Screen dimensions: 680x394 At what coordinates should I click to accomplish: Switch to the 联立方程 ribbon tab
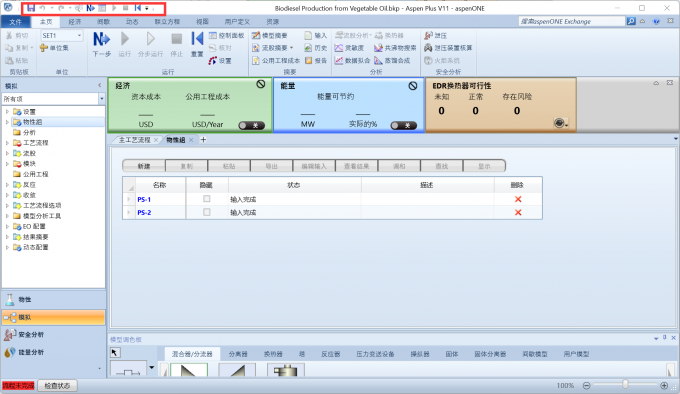point(167,22)
